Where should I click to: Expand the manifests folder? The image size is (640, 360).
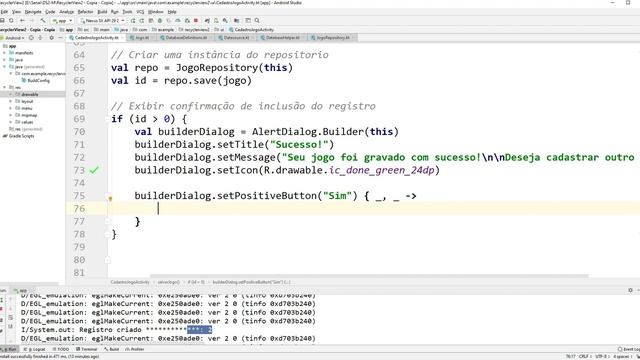[x=5, y=53]
